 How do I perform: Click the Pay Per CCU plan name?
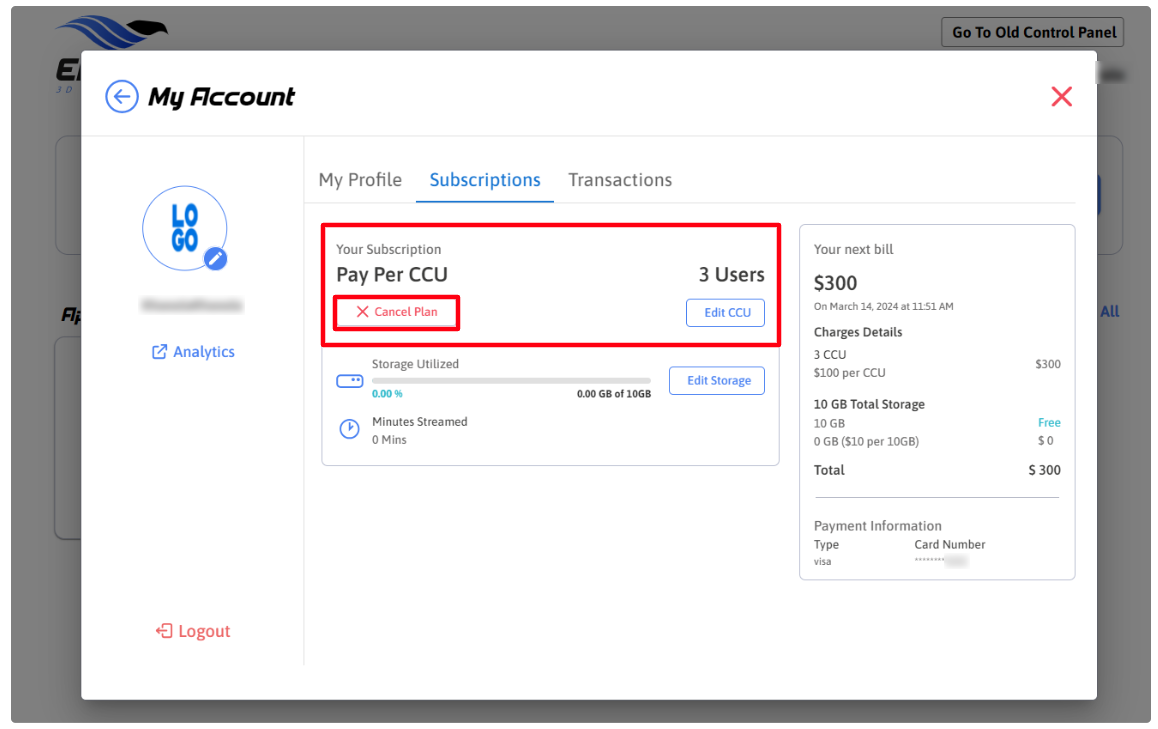click(x=392, y=275)
